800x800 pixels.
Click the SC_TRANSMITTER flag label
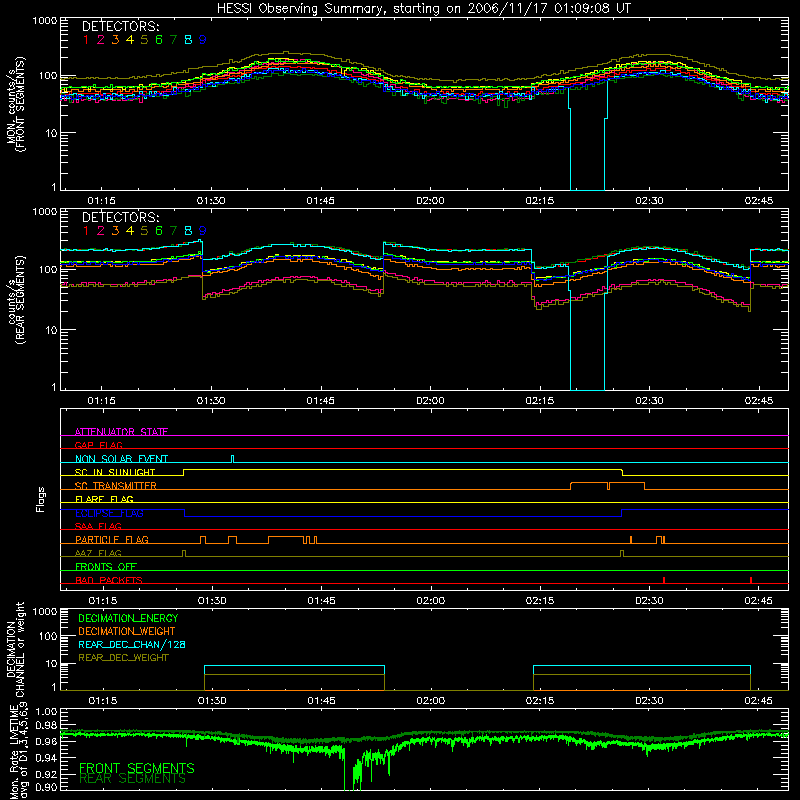click(x=116, y=486)
